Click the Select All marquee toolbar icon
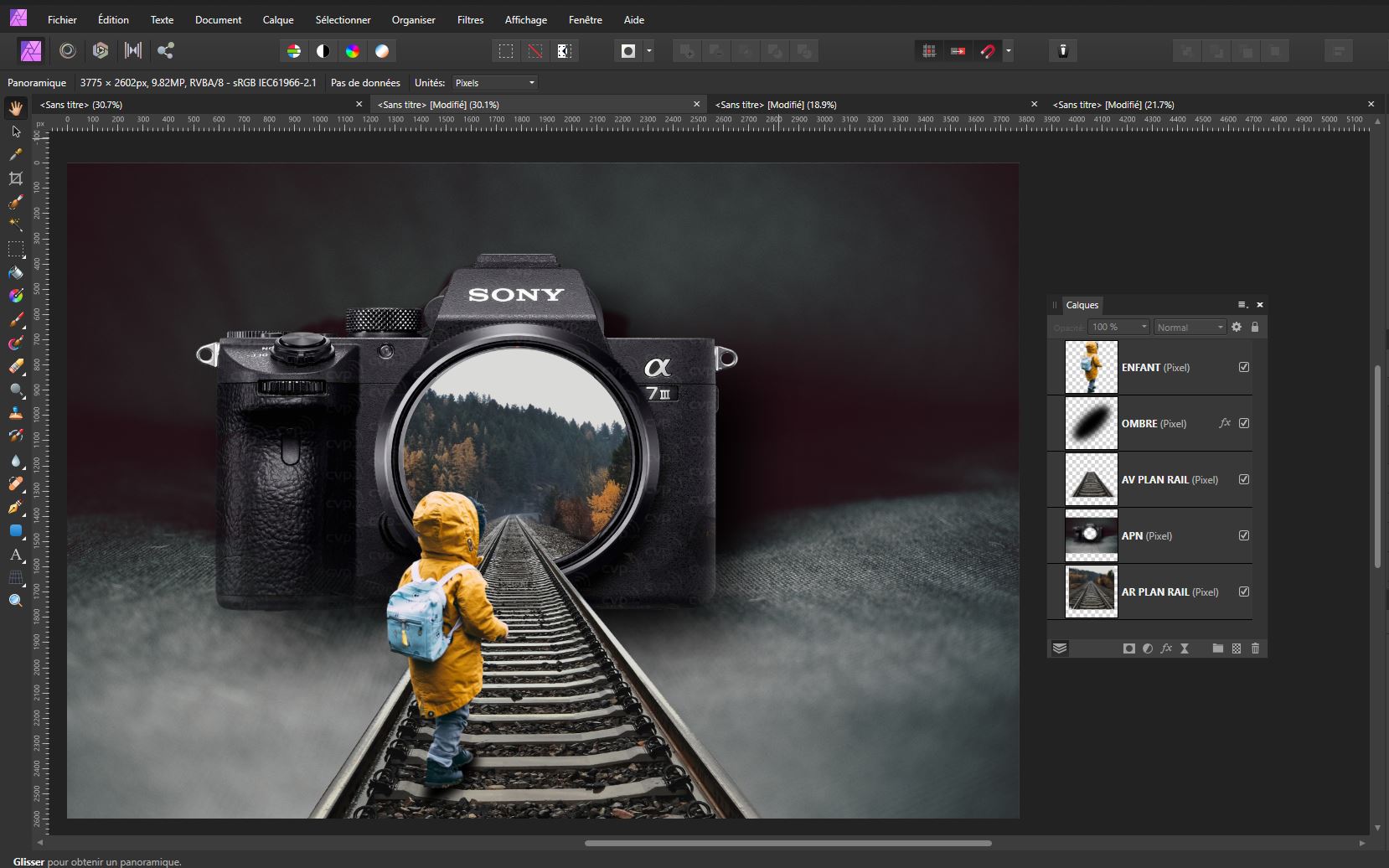Image resolution: width=1389 pixels, height=868 pixels. [x=506, y=51]
